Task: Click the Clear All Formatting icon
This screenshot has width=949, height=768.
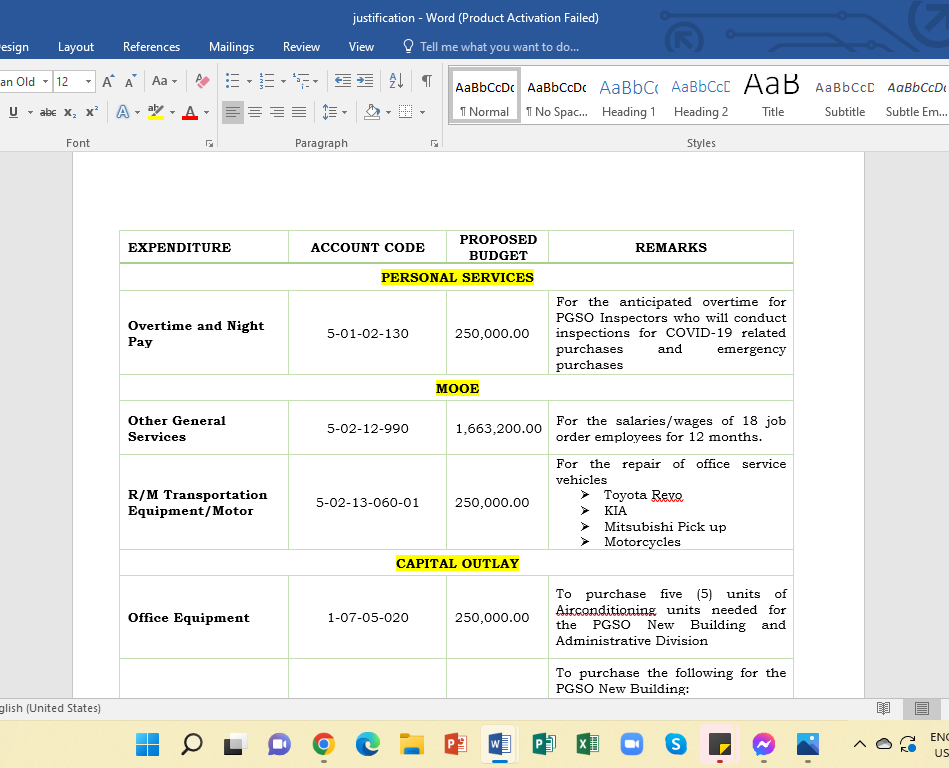Action: pos(202,81)
